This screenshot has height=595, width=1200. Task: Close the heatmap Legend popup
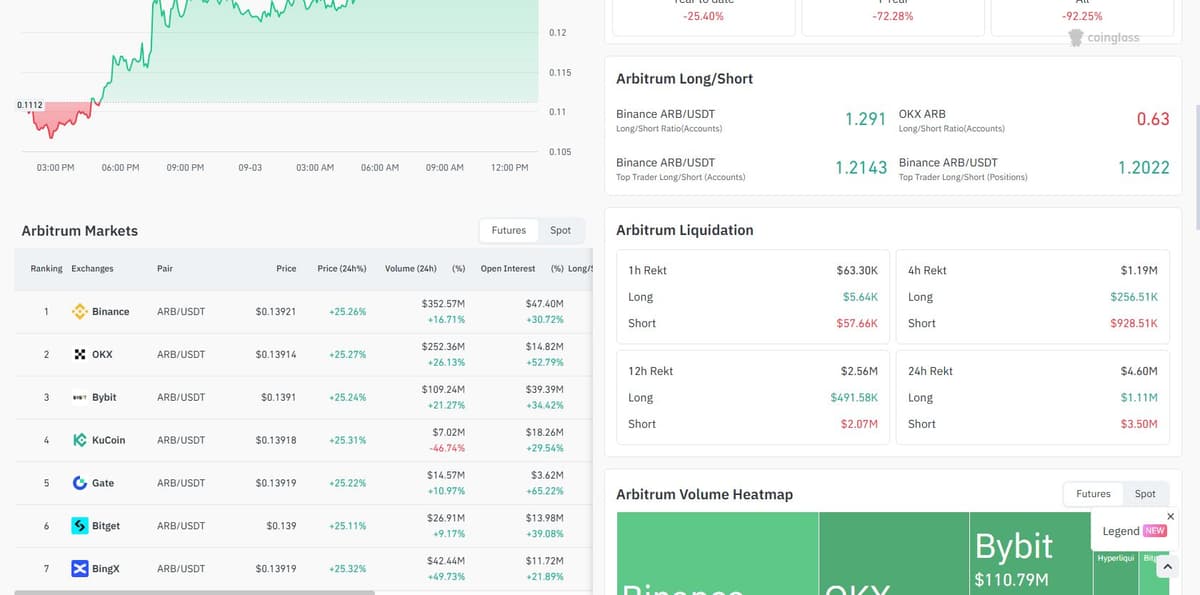pos(1170,516)
